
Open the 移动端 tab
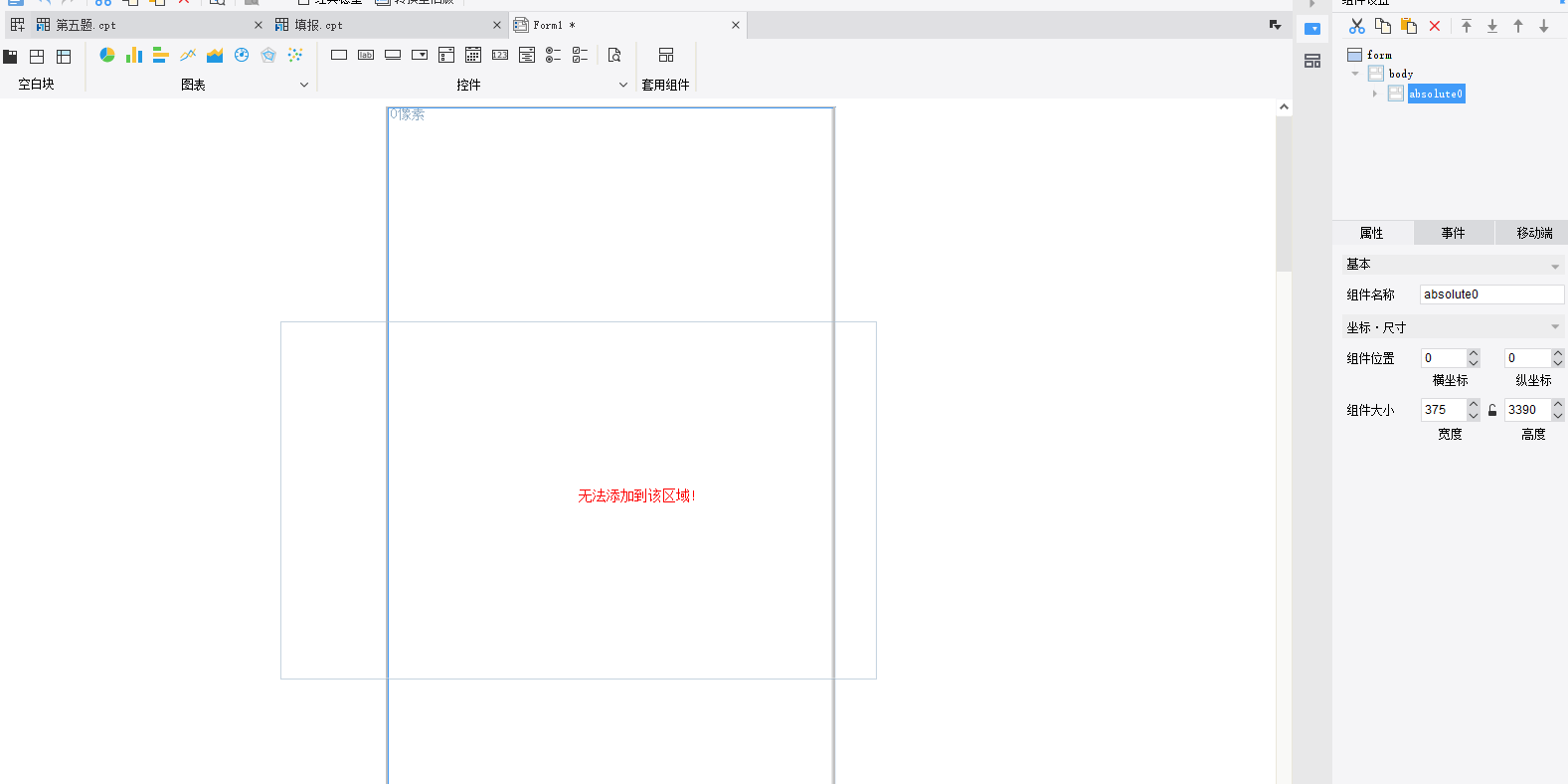(1533, 233)
